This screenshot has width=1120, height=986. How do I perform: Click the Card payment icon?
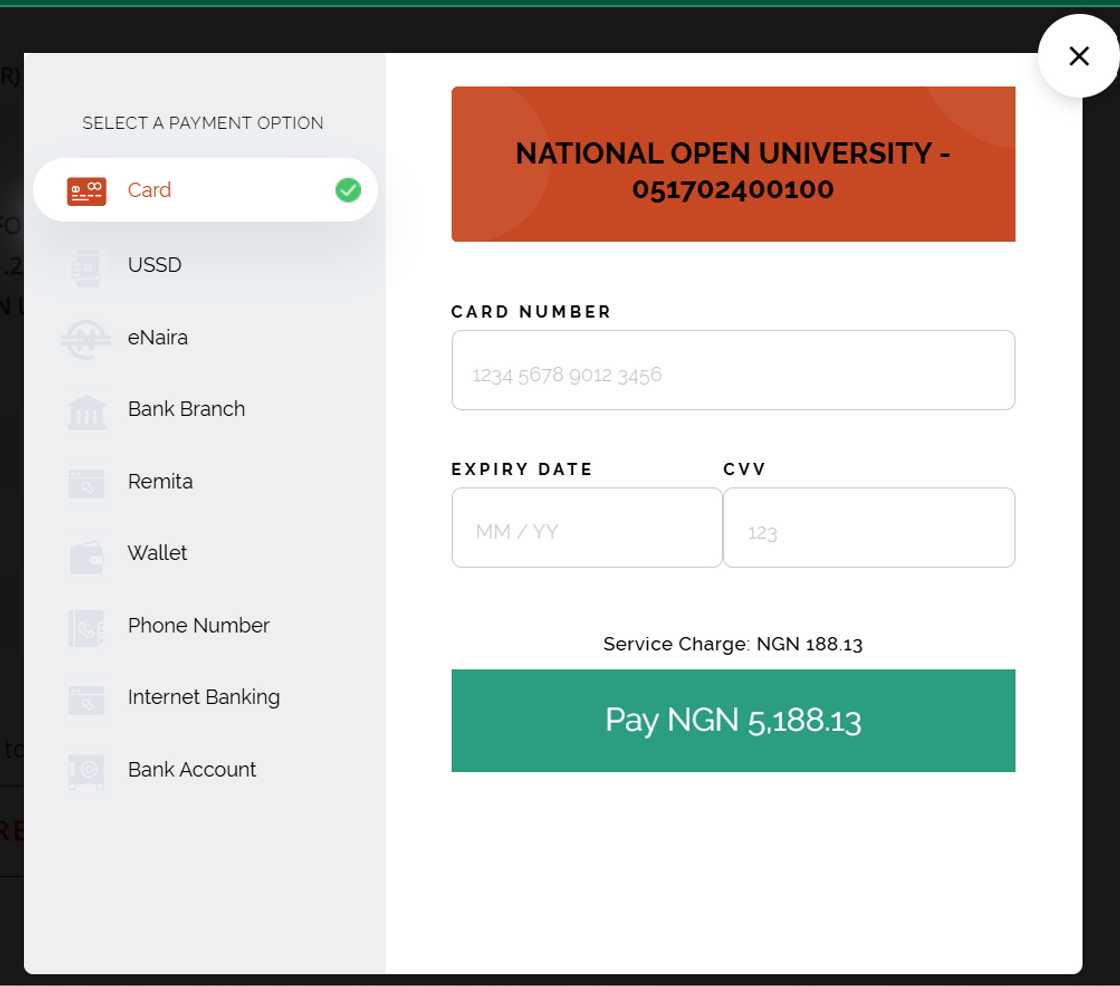click(x=86, y=190)
